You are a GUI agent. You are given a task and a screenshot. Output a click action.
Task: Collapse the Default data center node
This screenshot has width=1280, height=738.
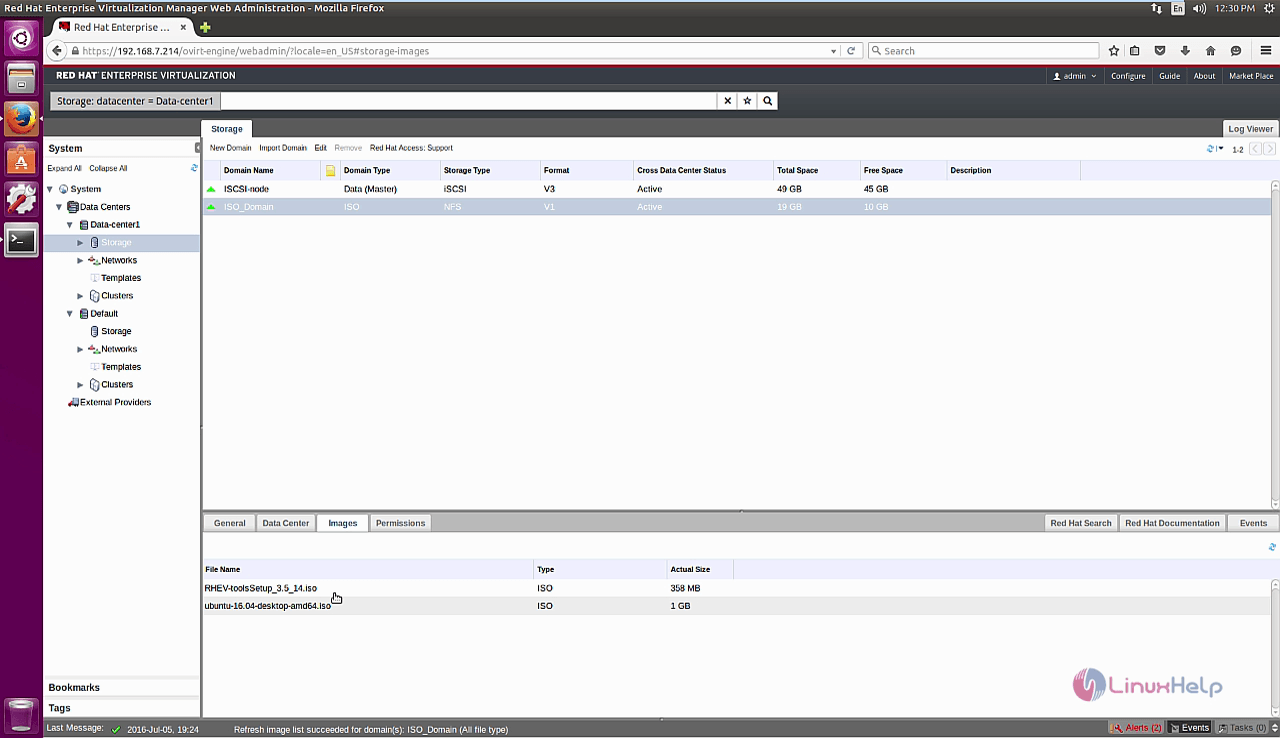(70, 314)
